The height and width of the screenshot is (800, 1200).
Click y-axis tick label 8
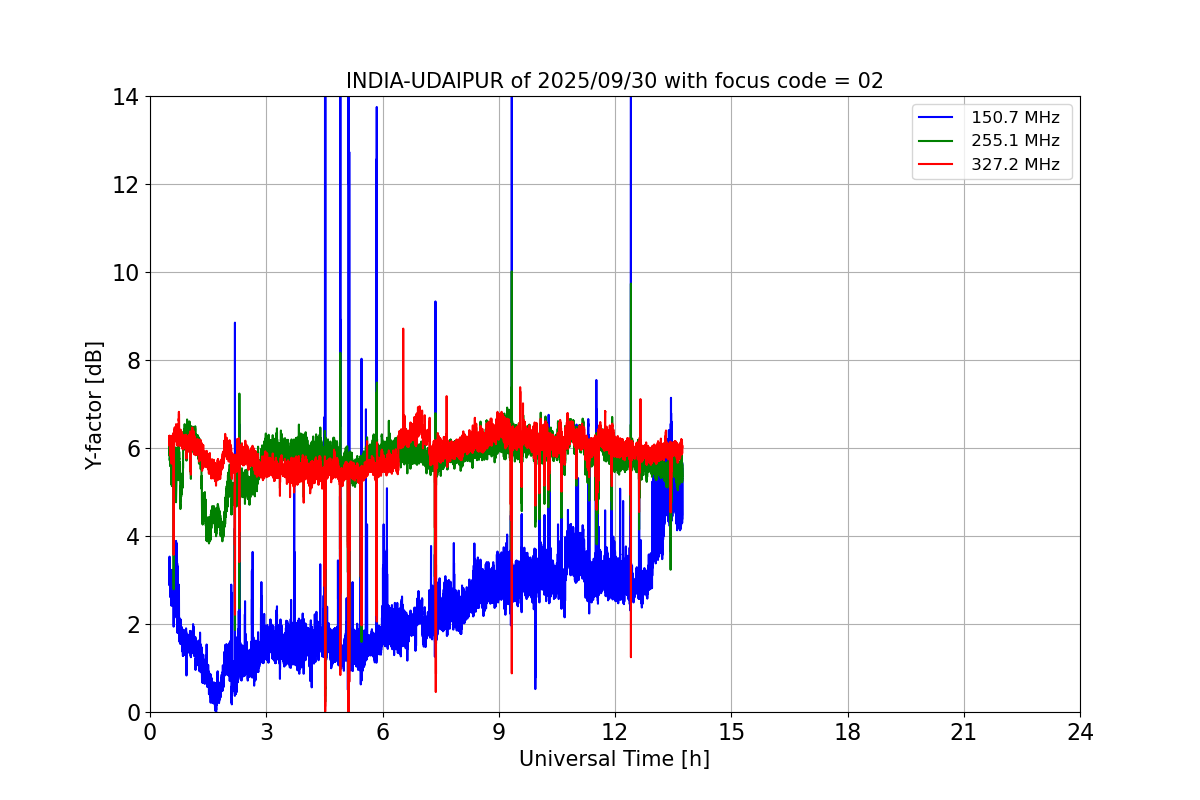tap(131, 361)
